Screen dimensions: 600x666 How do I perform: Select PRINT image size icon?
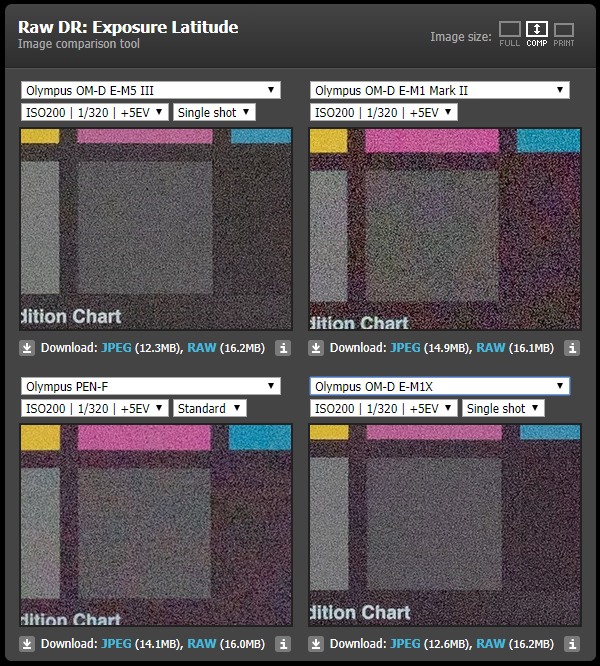tap(564, 32)
